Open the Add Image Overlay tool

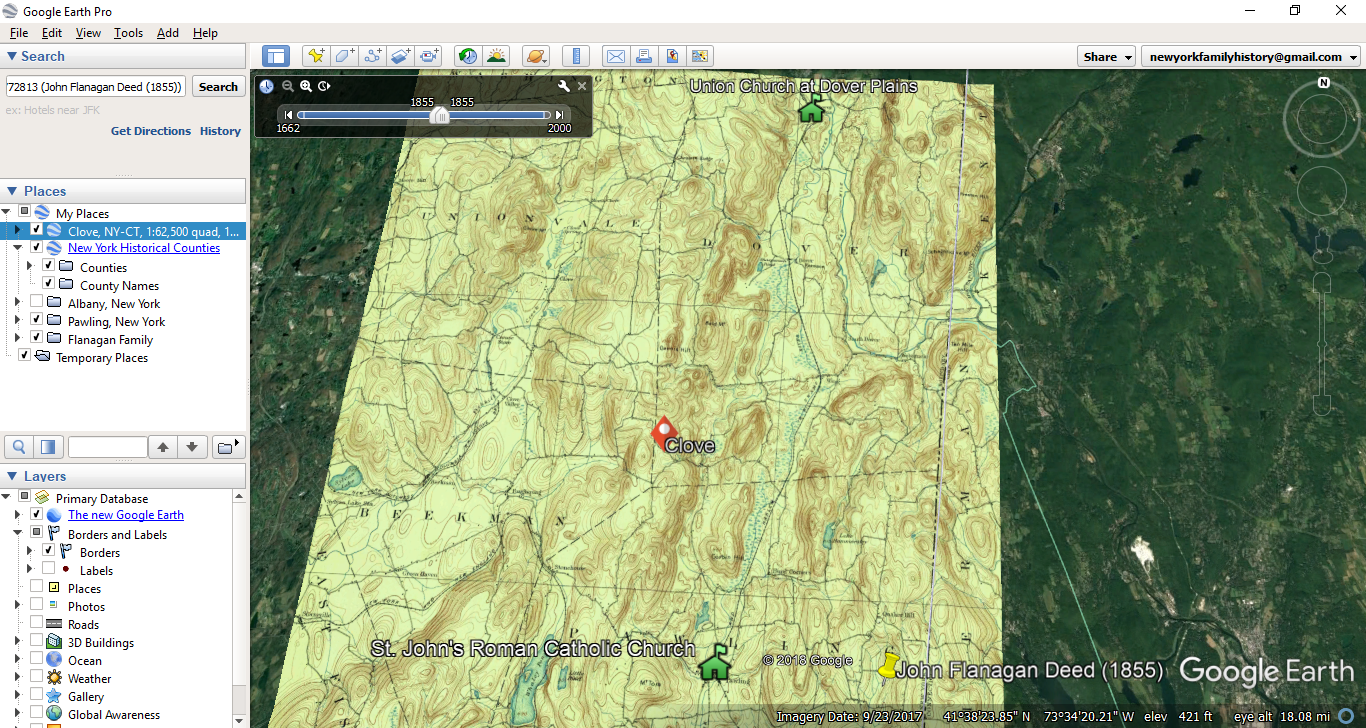point(399,56)
